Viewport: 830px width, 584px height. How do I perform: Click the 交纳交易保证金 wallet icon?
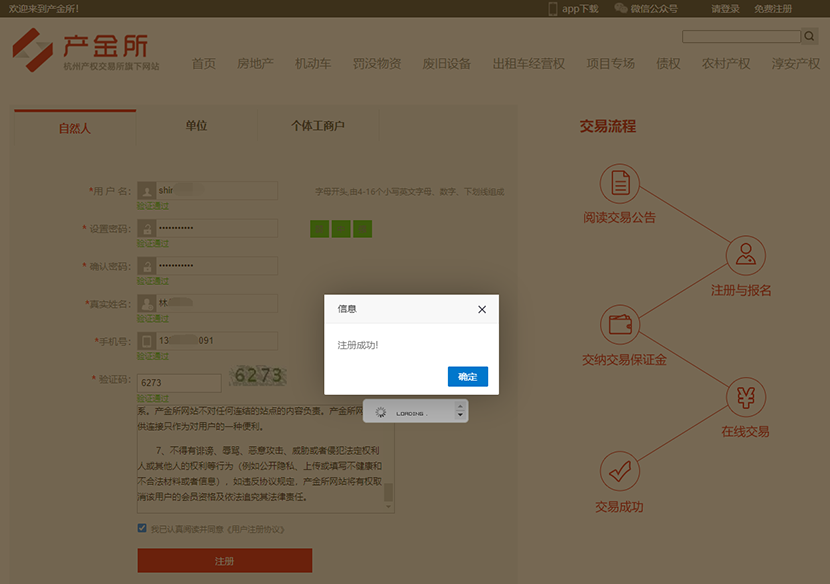point(619,325)
